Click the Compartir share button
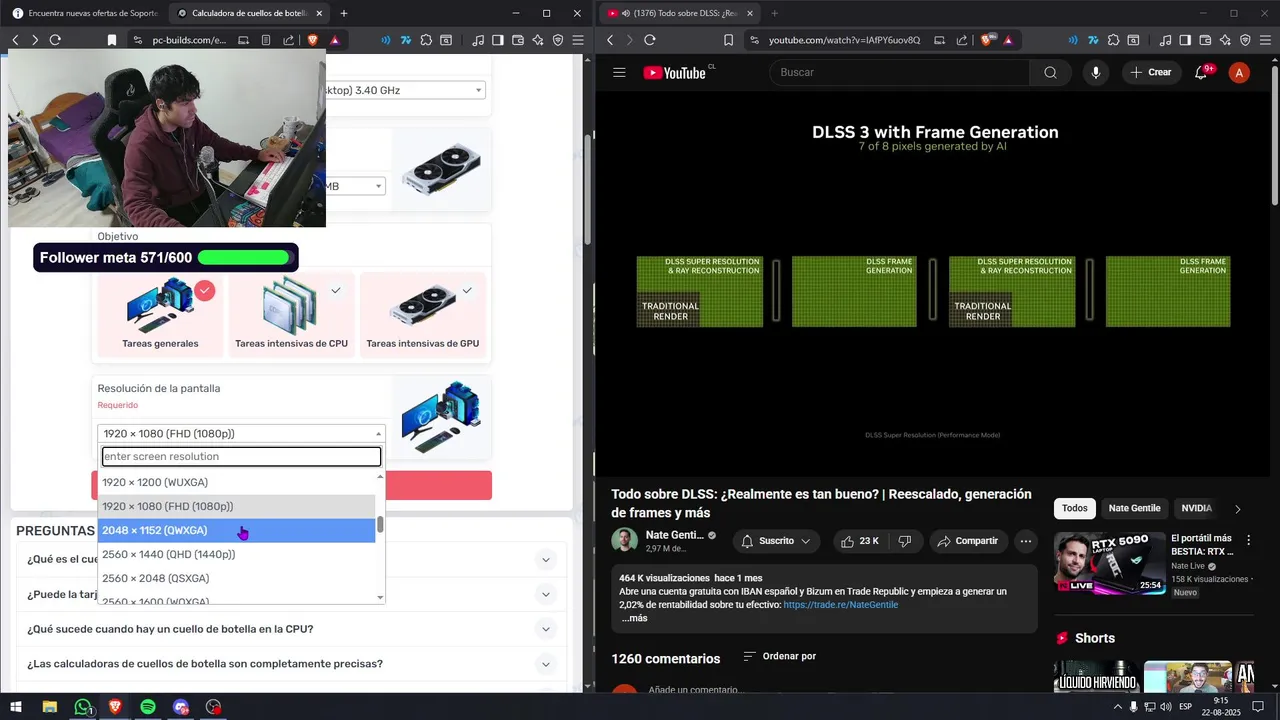The height and width of the screenshot is (720, 1280). tap(966, 541)
